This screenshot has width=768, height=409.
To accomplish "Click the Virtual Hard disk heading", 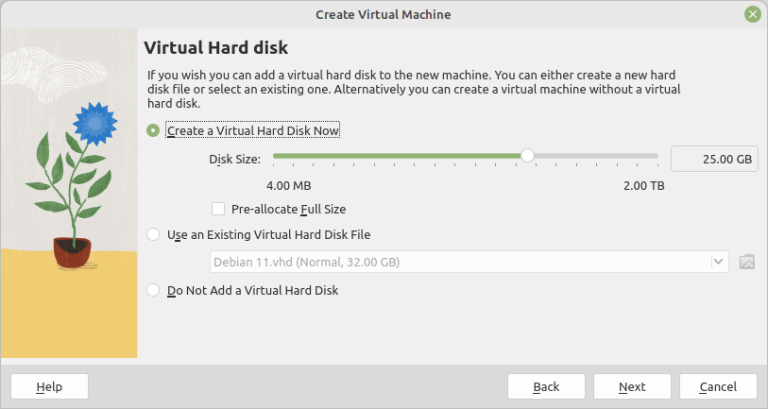I will (216, 47).
